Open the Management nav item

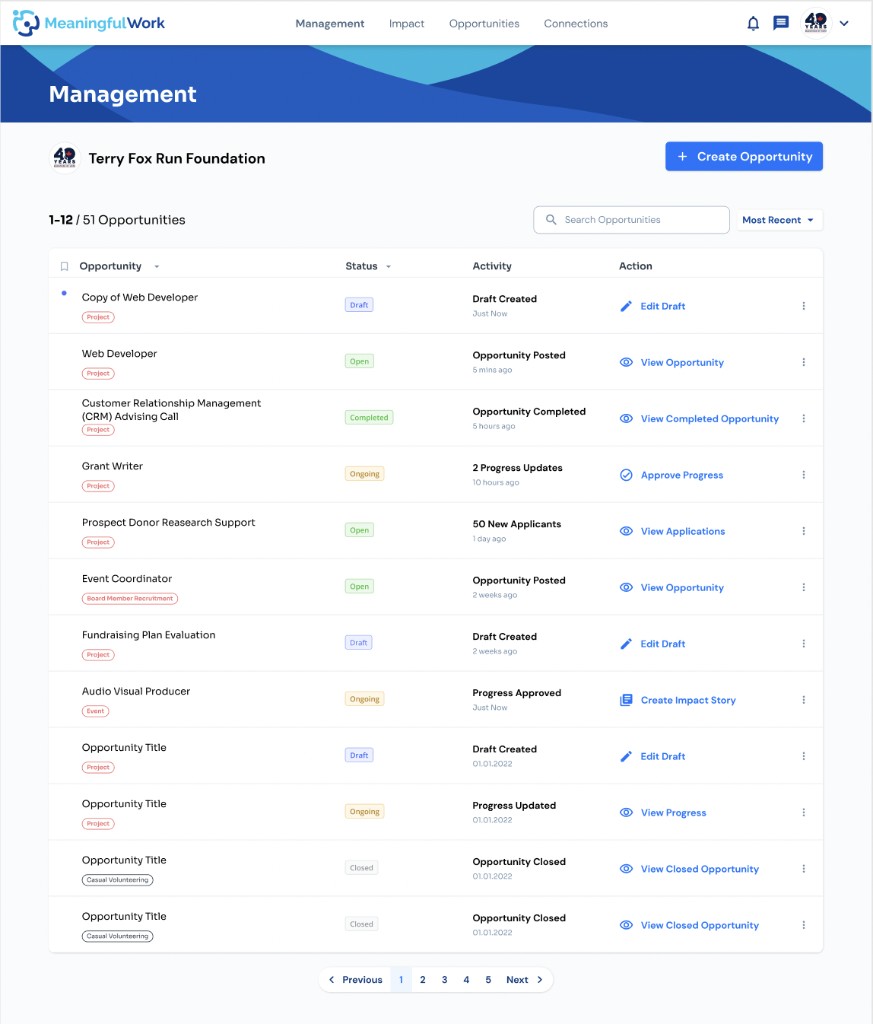pos(330,24)
